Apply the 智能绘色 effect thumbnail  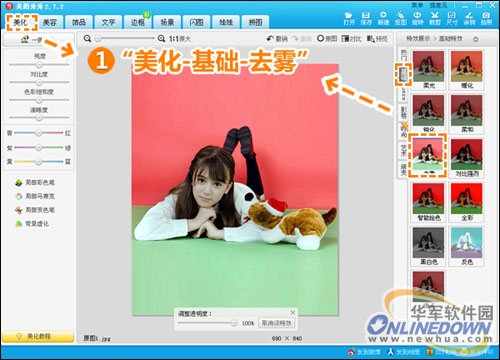pos(428,202)
